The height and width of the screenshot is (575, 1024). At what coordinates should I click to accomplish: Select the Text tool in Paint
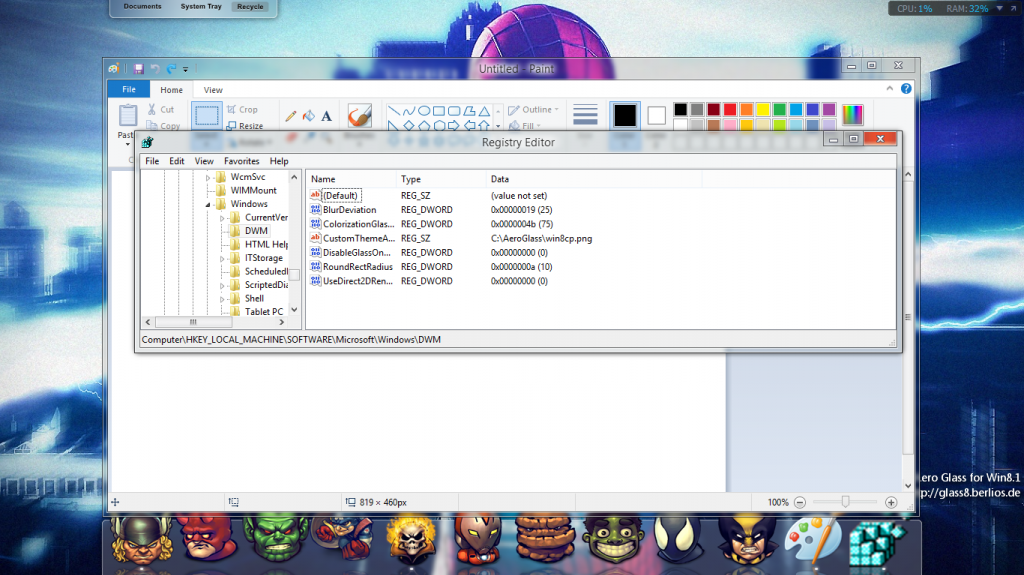pos(327,114)
